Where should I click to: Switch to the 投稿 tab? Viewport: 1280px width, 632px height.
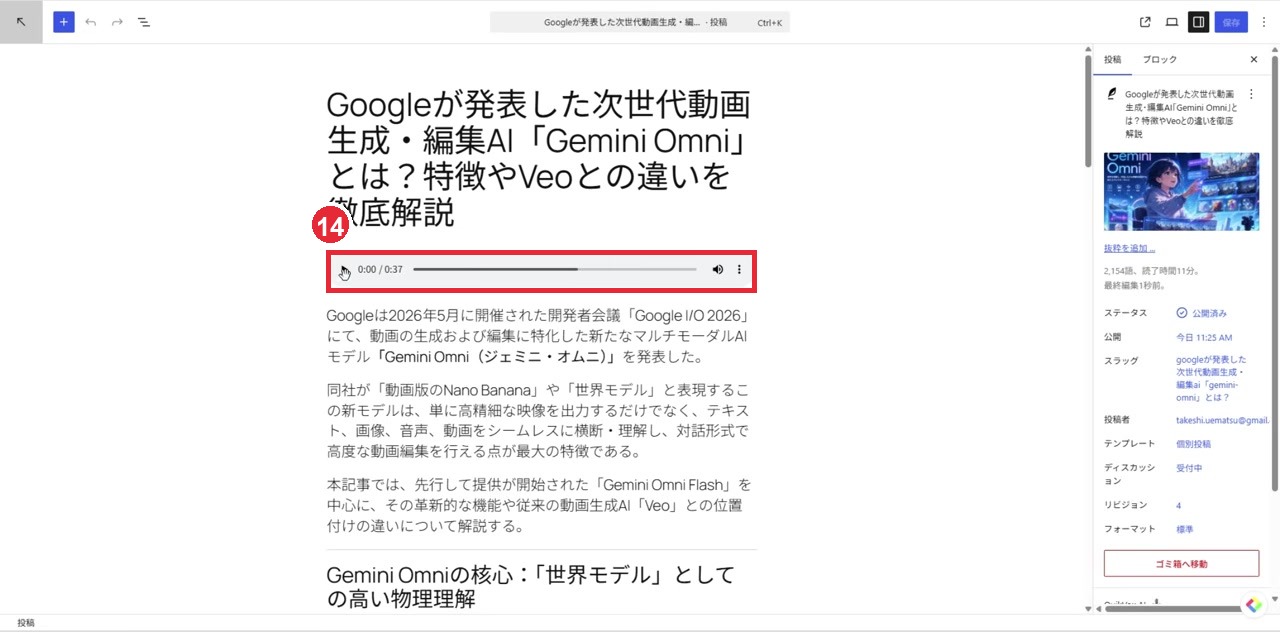click(x=1113, y=60)
